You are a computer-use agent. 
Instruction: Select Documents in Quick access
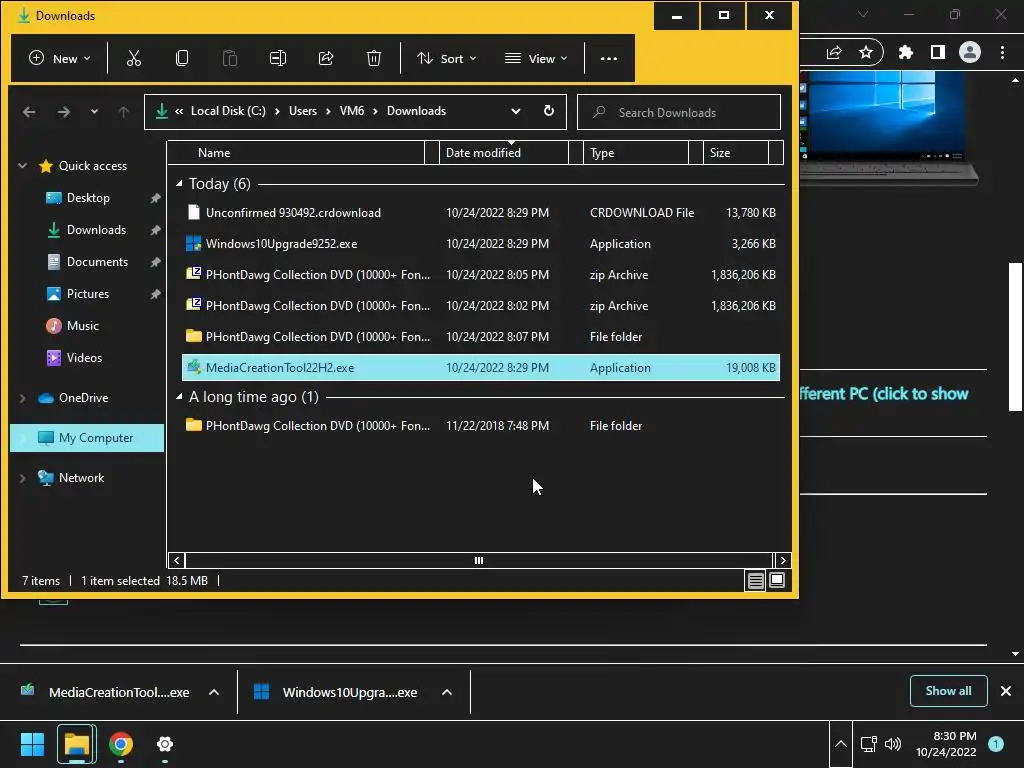(97, 262)
